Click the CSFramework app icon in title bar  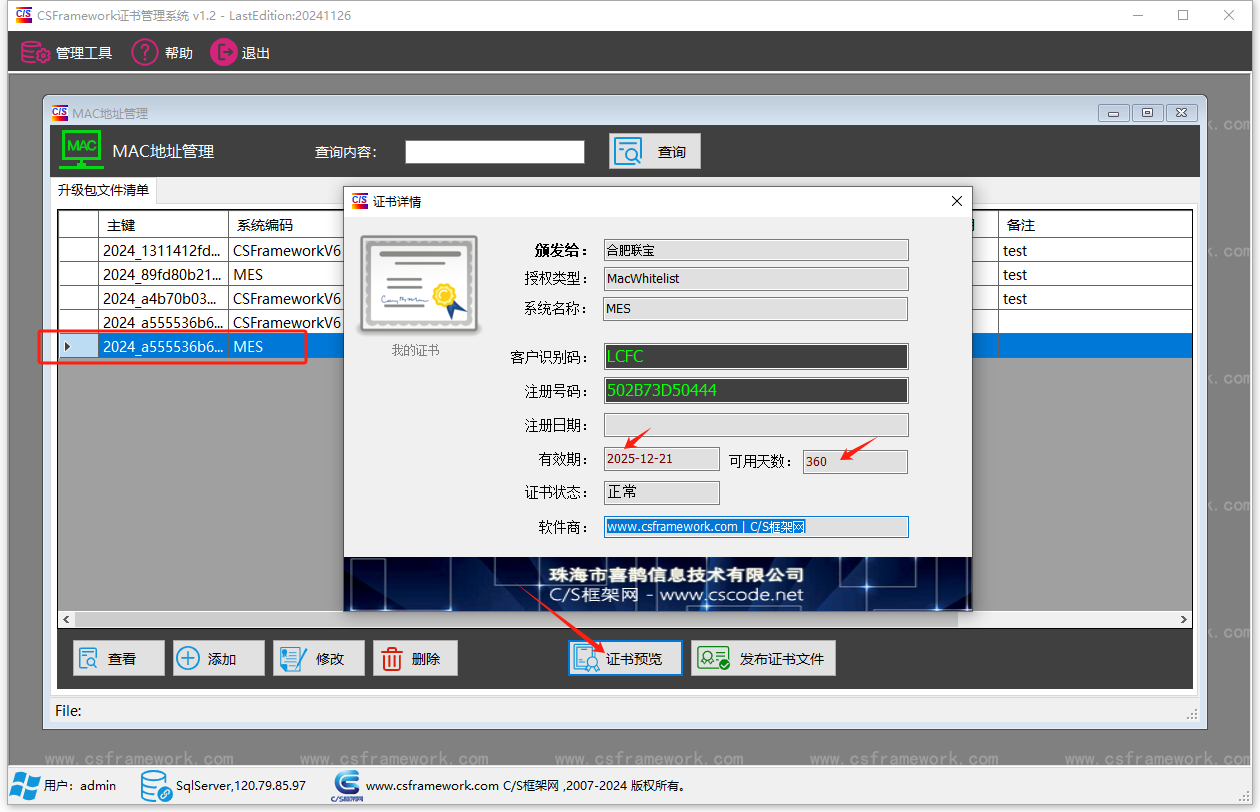24,15
